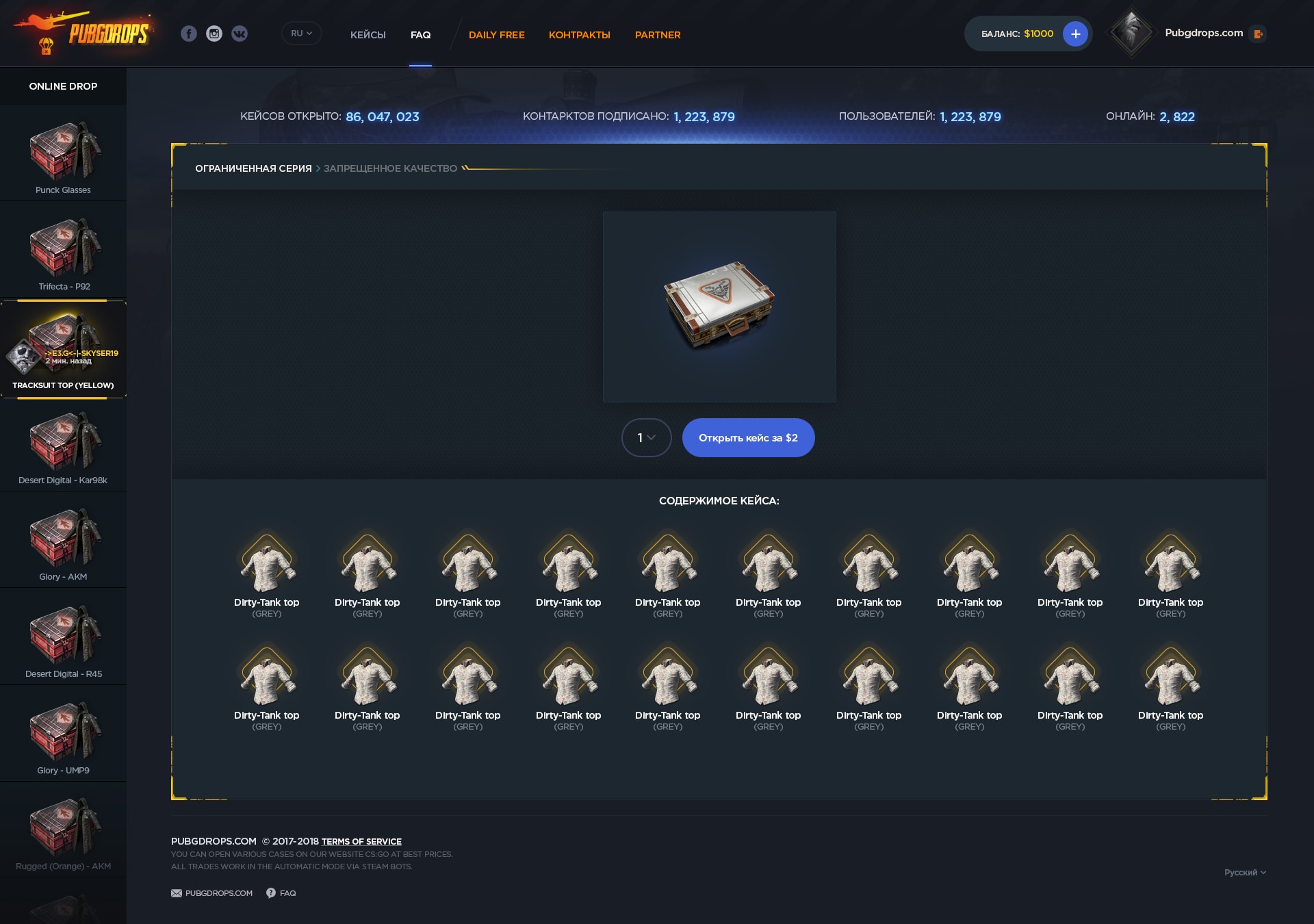Screen dimensions: 1314x924
Task: Open the Instagram social icon
Action: coord(214,34)
